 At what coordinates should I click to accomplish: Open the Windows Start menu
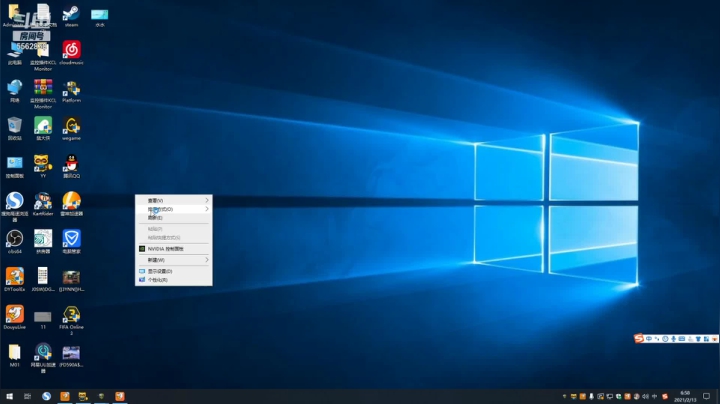(x=9, y=396)
